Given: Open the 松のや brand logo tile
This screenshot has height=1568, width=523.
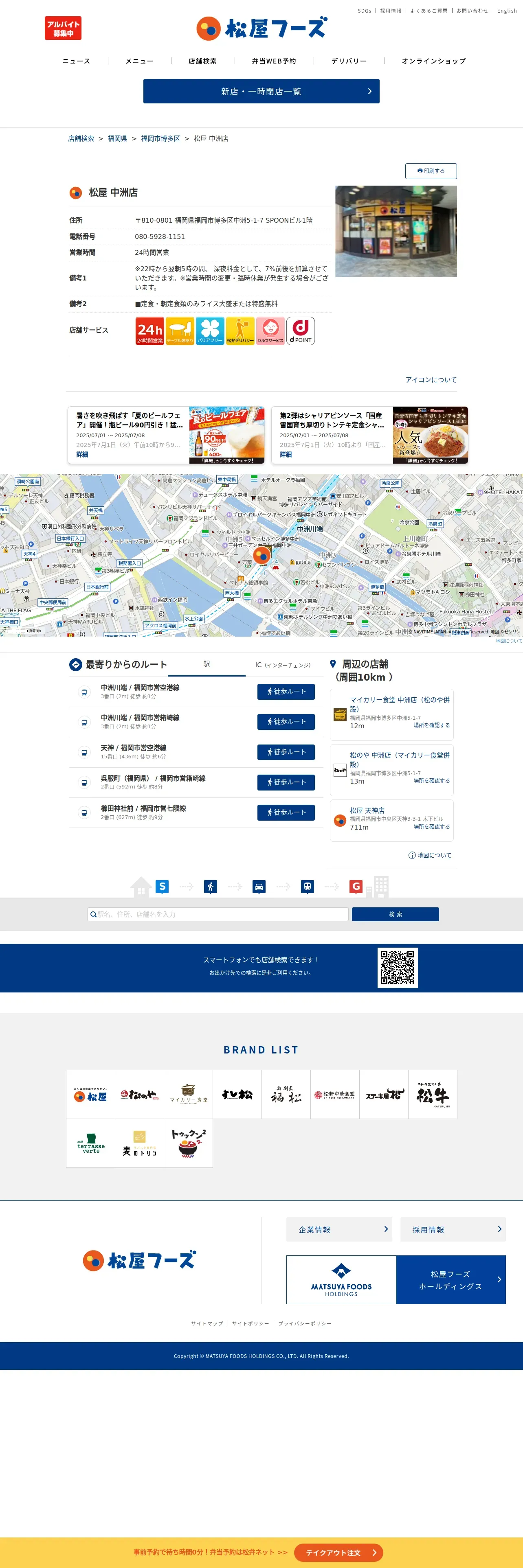Looking at the screenshot, I should tap(139, 1095).
